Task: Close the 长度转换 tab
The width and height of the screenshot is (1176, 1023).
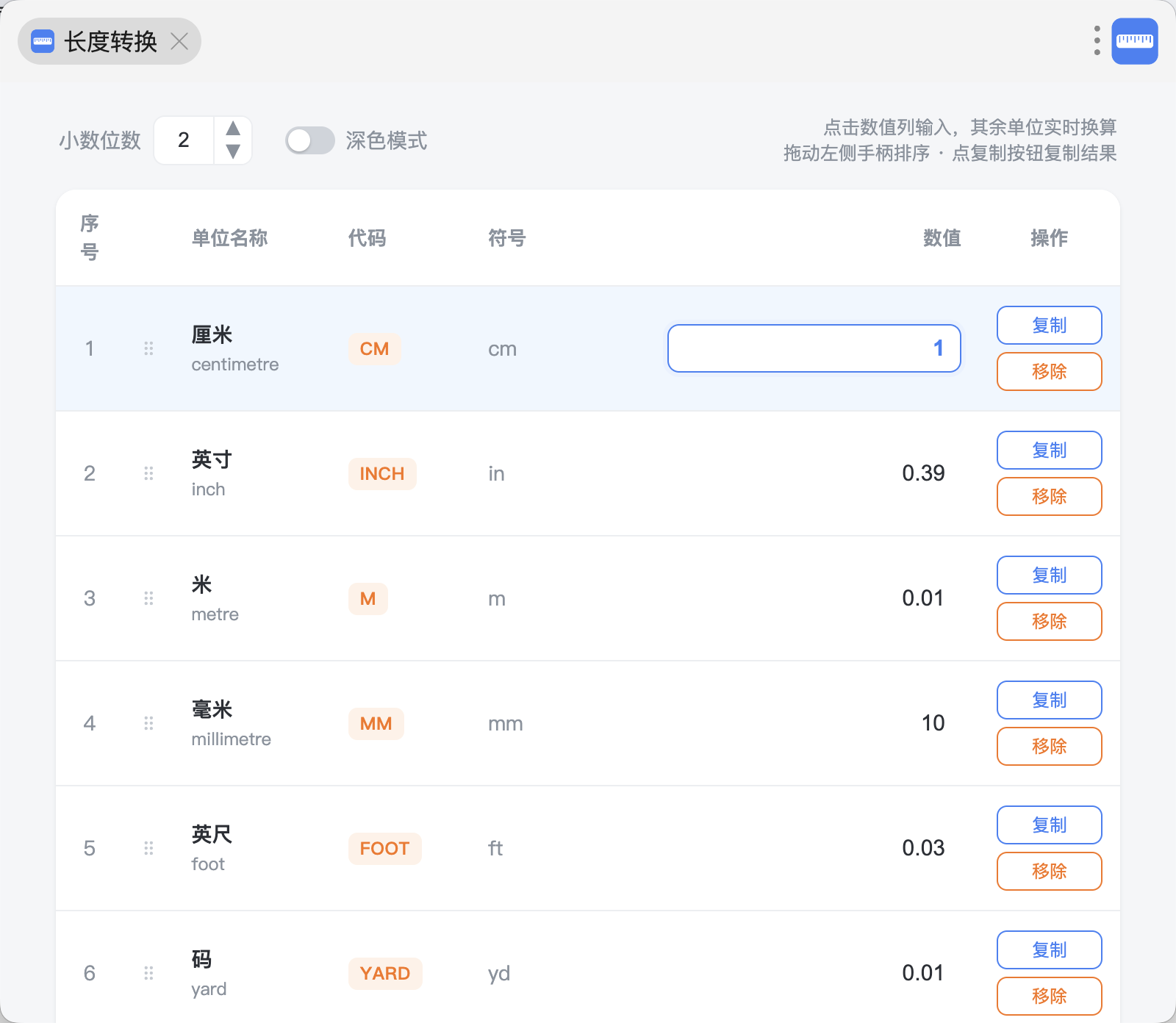Action: tap(179, 41)
